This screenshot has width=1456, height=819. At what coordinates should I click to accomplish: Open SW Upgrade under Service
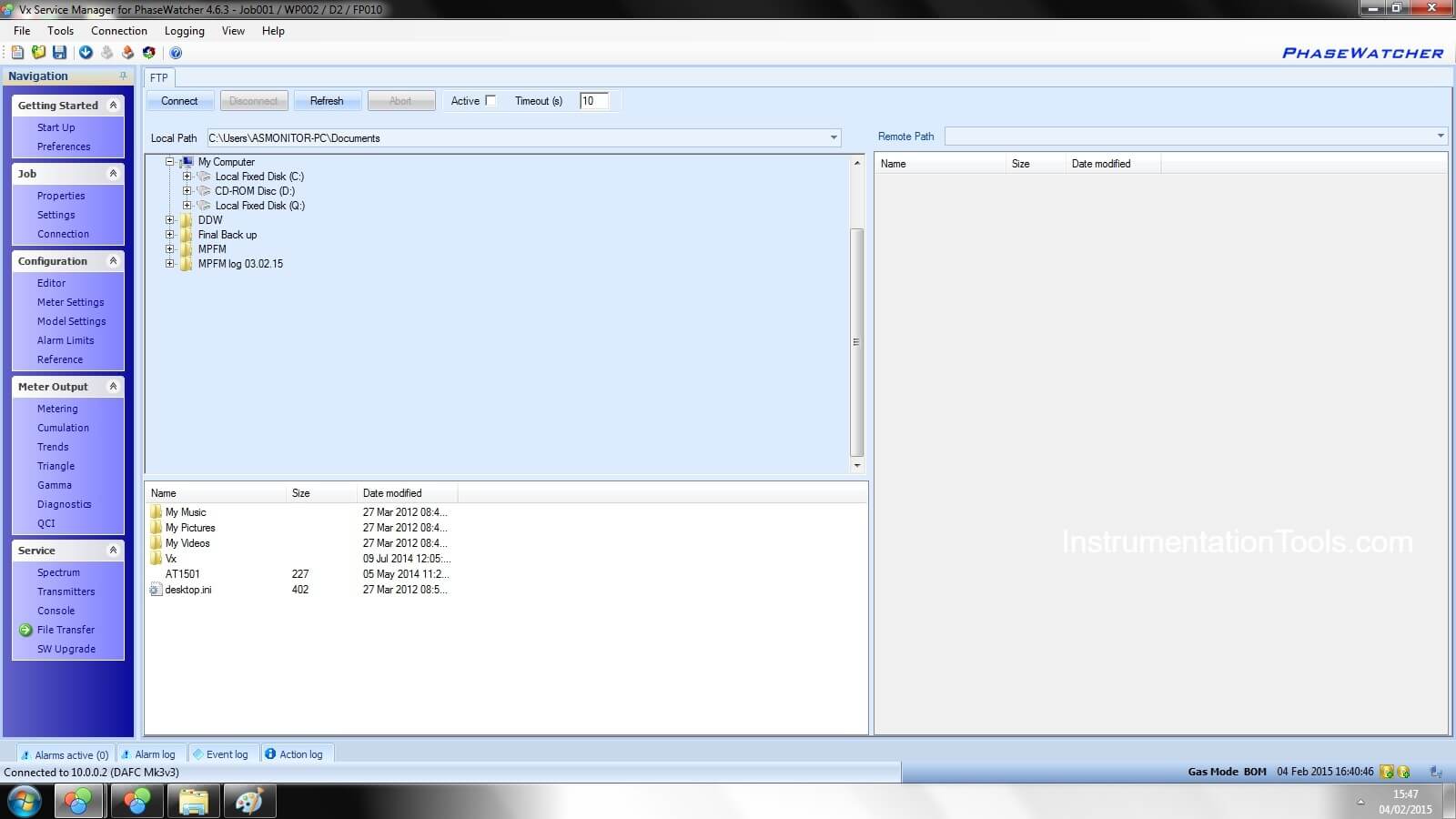coord(66,649)
